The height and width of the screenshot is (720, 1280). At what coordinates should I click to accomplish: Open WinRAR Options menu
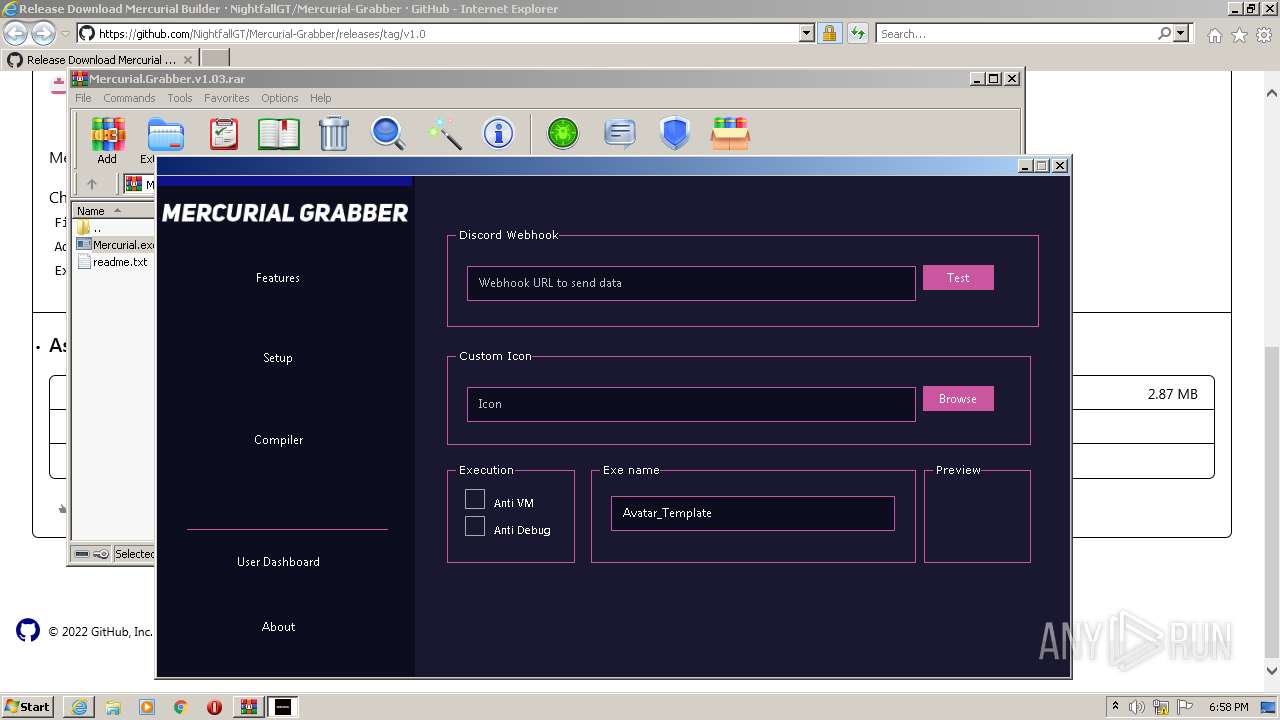(280, 98)
